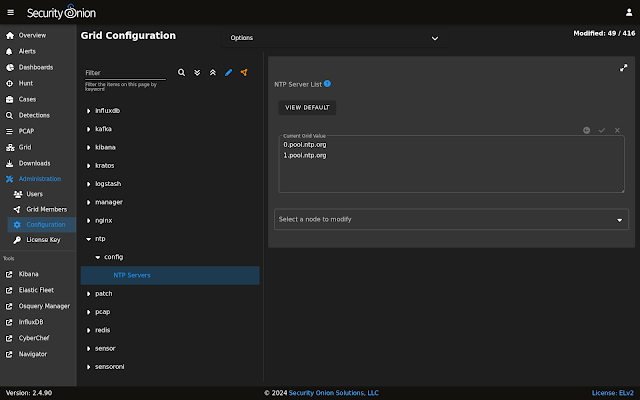
Task: Maximize the setting panel with expand icon
Action: pyautogui.click(x=623, y=68)
